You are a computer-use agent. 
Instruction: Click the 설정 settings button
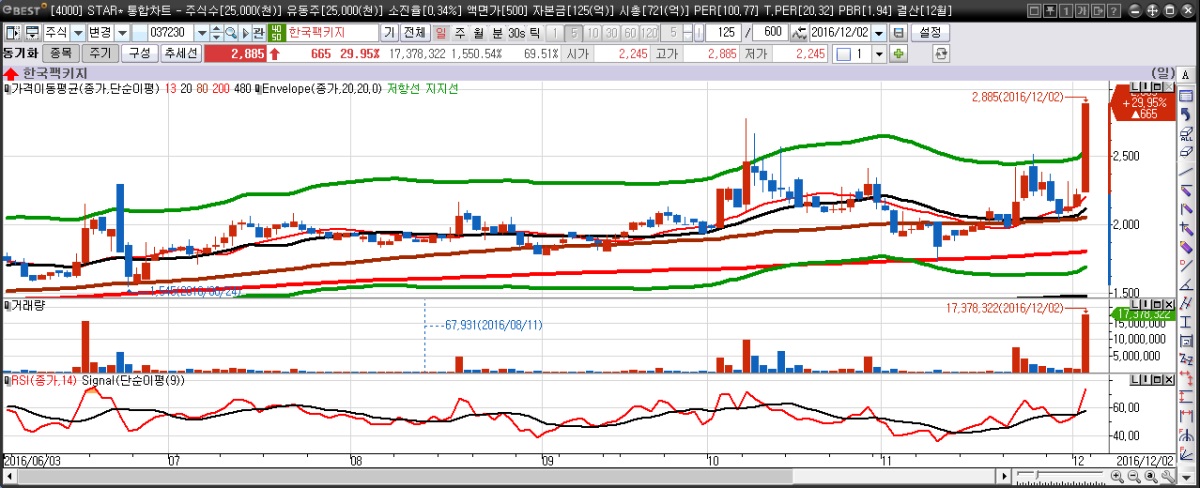coord(929,32)
